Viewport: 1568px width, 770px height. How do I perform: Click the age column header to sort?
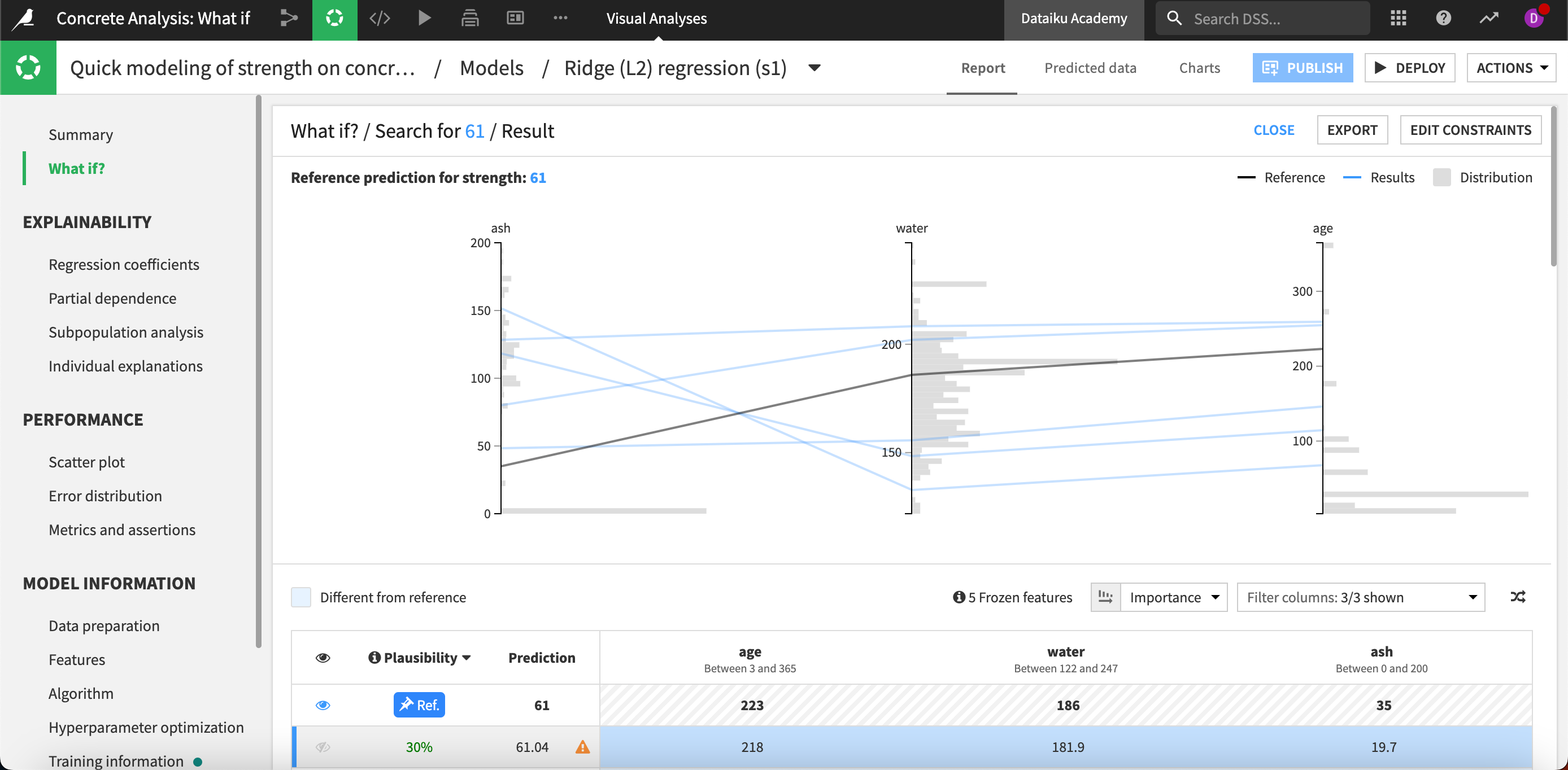[x=751, y=651]
